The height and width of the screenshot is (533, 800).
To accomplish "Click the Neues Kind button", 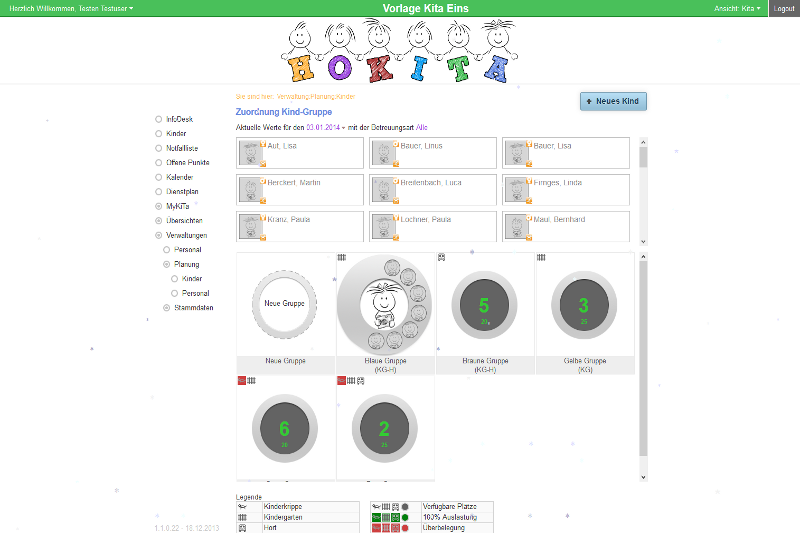I will pos(613,101).
